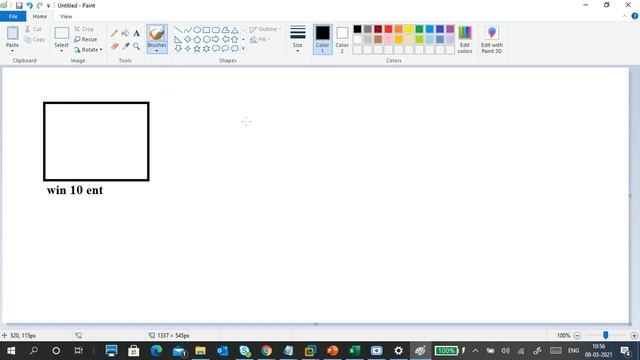Screen dimensions: 640x360
Task: Choose the Line shape
Action: tap(178, 30)
